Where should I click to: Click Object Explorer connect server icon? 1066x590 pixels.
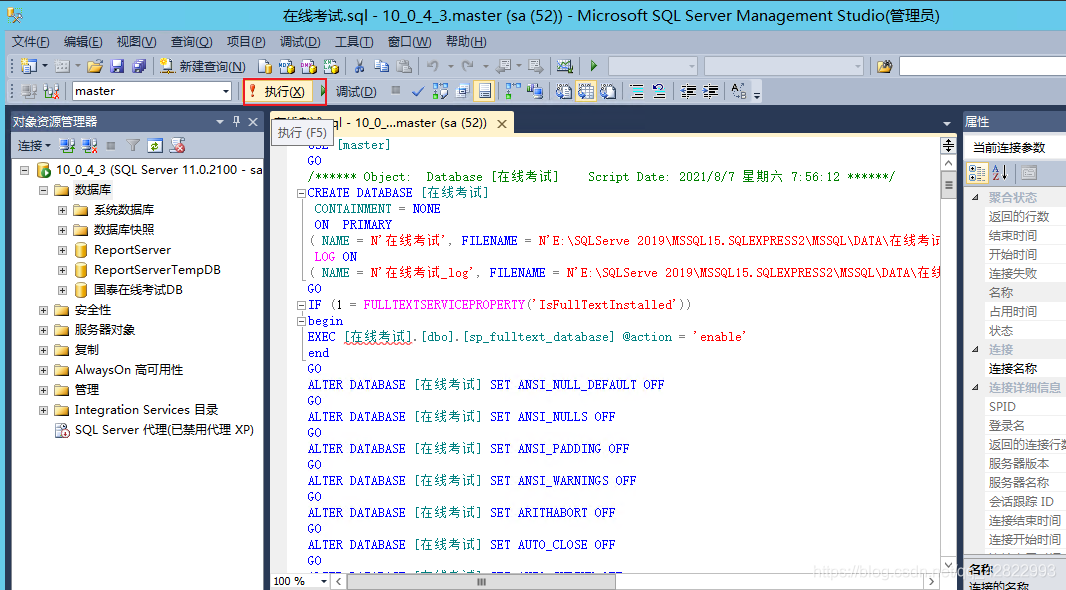click(x=67, y=145)
